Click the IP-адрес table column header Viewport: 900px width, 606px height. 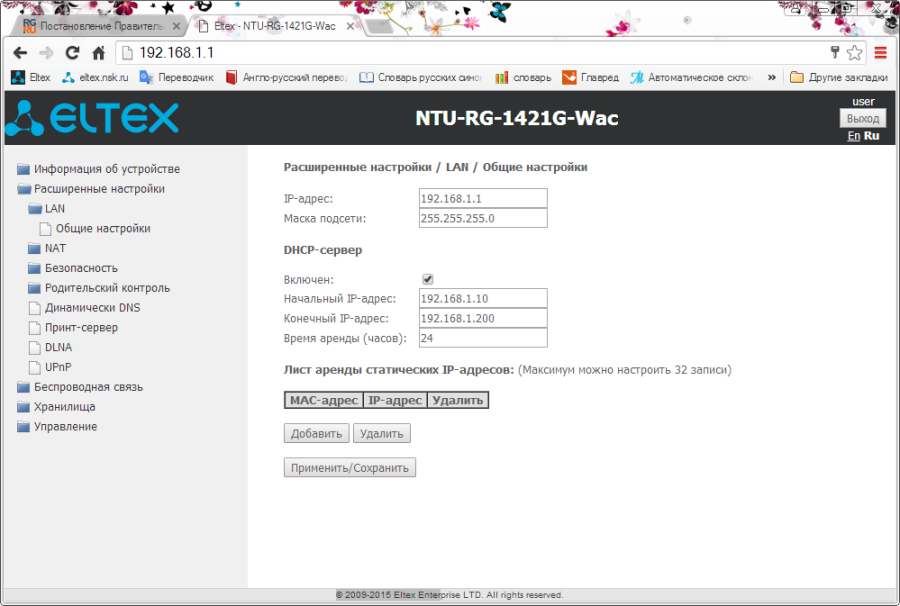tap(395, 400)
